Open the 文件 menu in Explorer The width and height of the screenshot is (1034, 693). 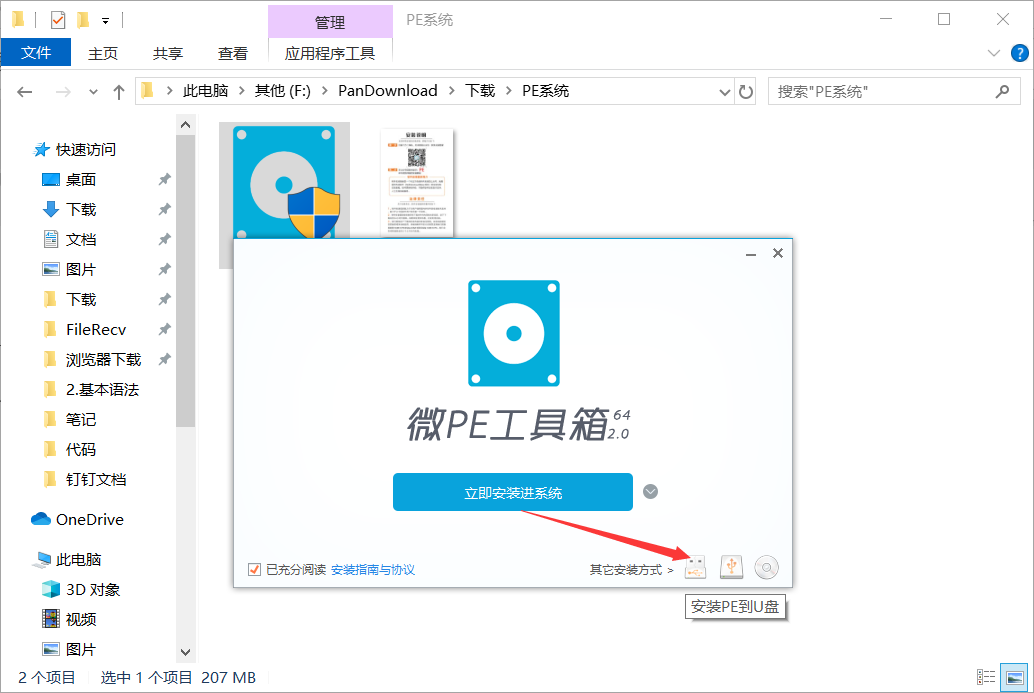pyautogui.click(x=36, y=53)
